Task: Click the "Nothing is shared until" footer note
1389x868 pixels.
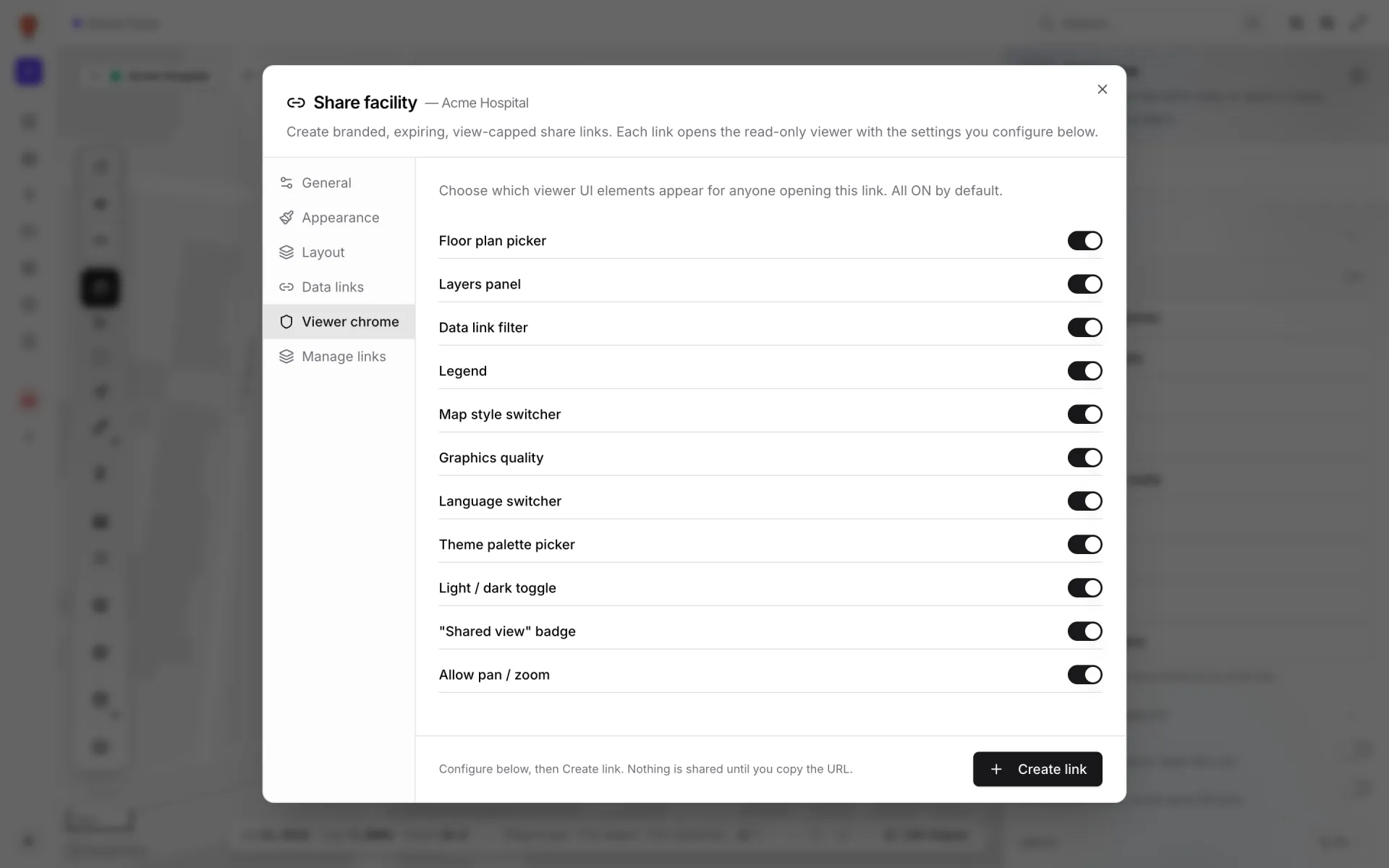Action: (x=739, y=769)
